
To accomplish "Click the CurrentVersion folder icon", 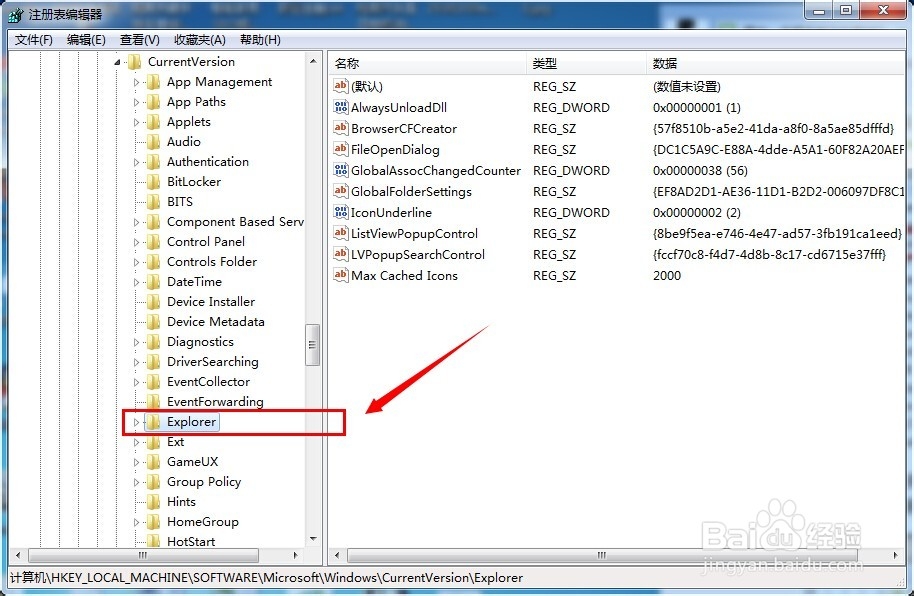I will [x=135, y=61].
